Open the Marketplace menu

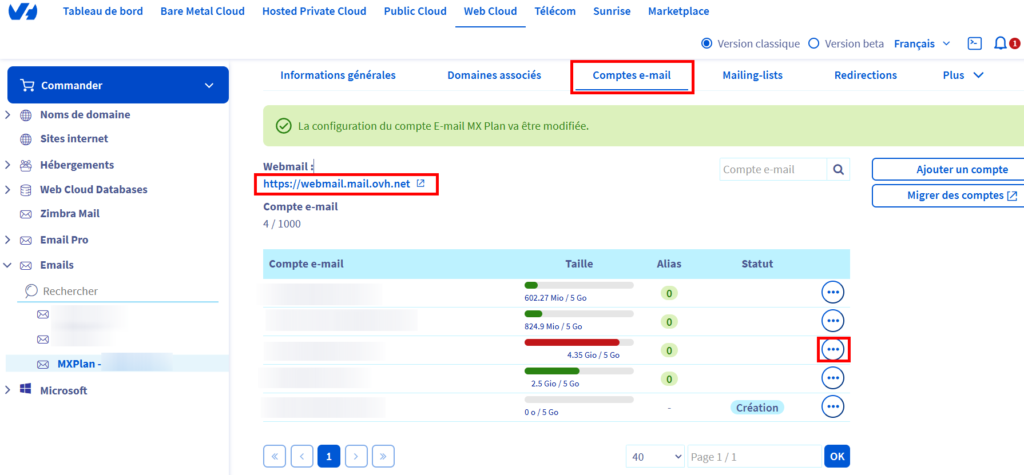pyautogui.click(x=679, y=11)
